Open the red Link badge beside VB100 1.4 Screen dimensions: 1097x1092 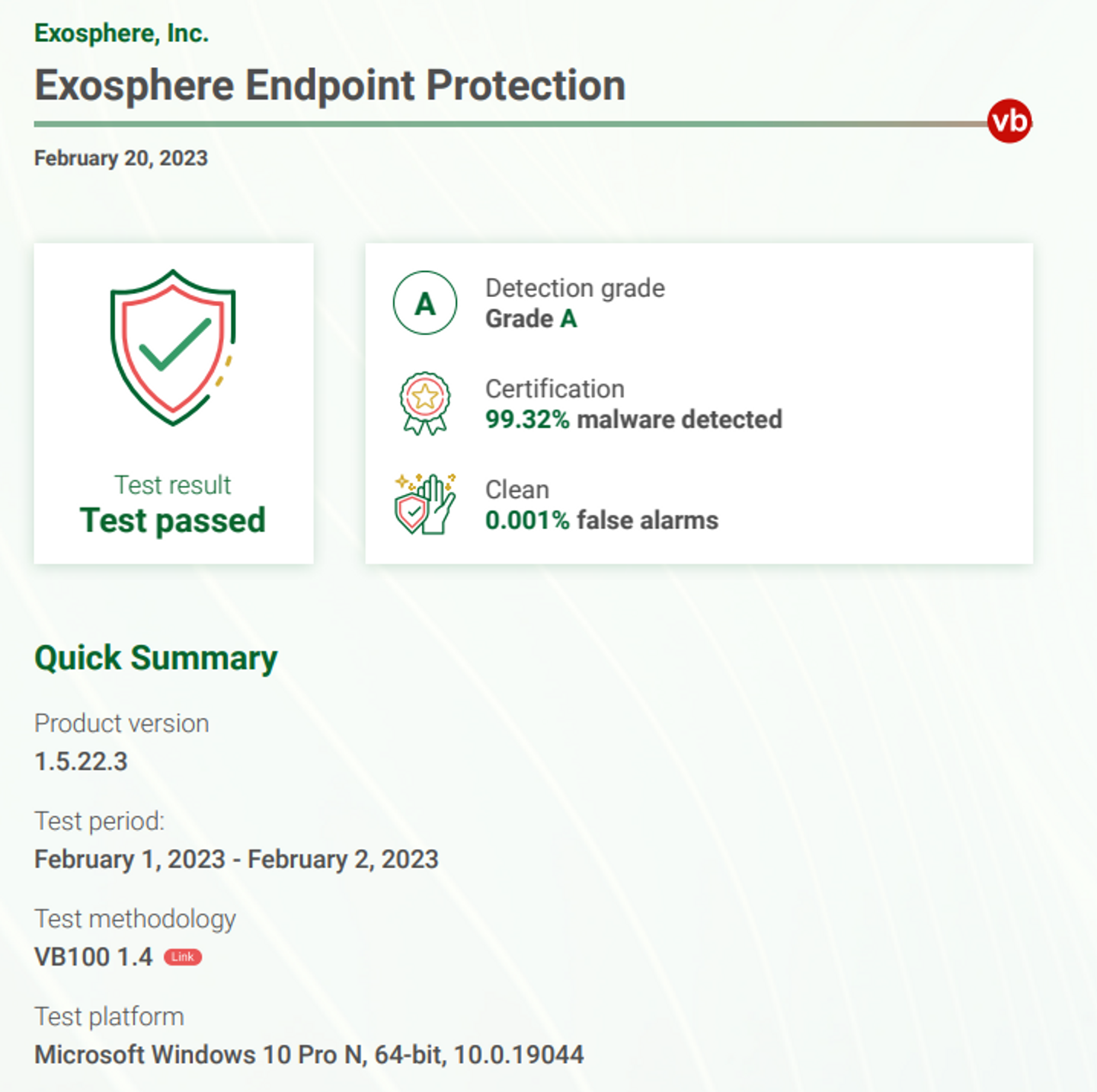point(183,957)
